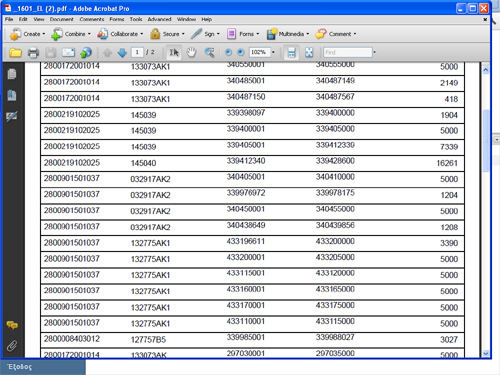Click the Forms toolbar icon

tap(231, 34)
